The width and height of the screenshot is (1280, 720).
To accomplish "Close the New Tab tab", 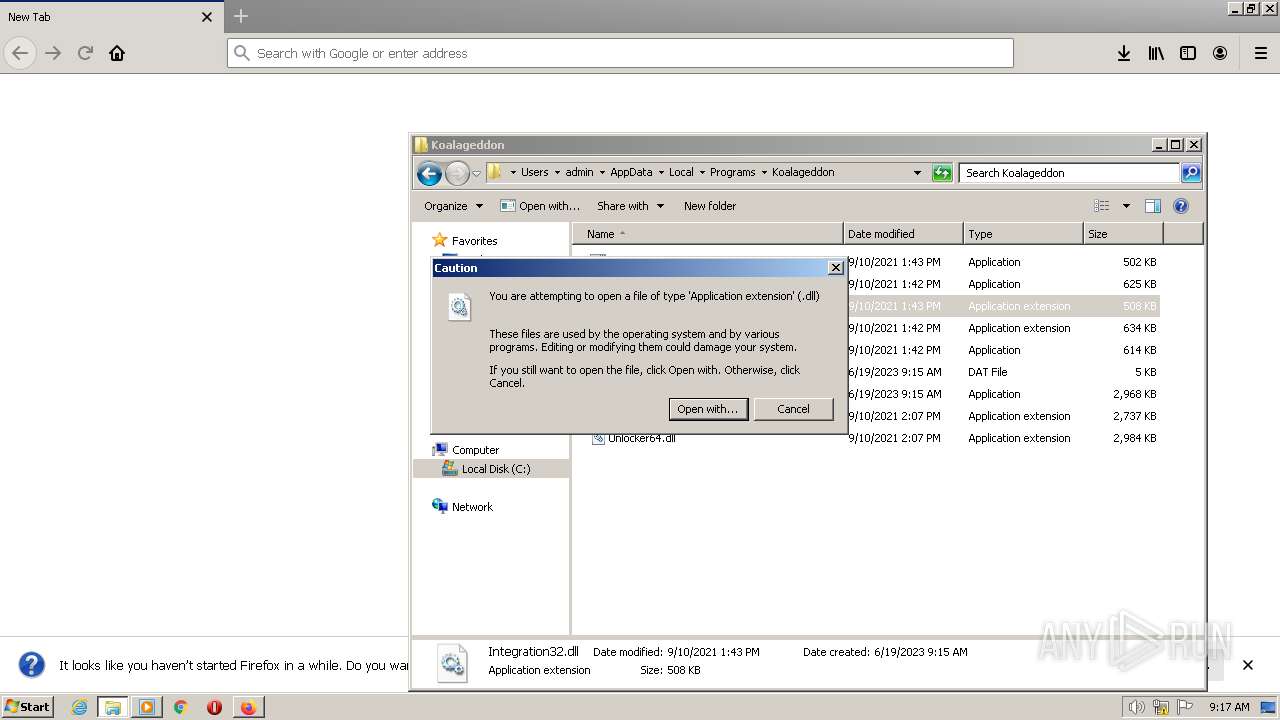I will point(207,17).
